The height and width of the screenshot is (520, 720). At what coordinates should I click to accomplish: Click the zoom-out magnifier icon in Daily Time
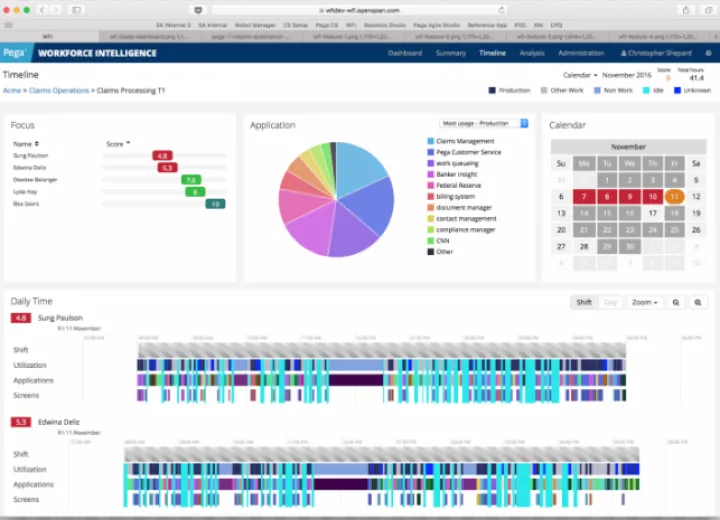point(697,302)
